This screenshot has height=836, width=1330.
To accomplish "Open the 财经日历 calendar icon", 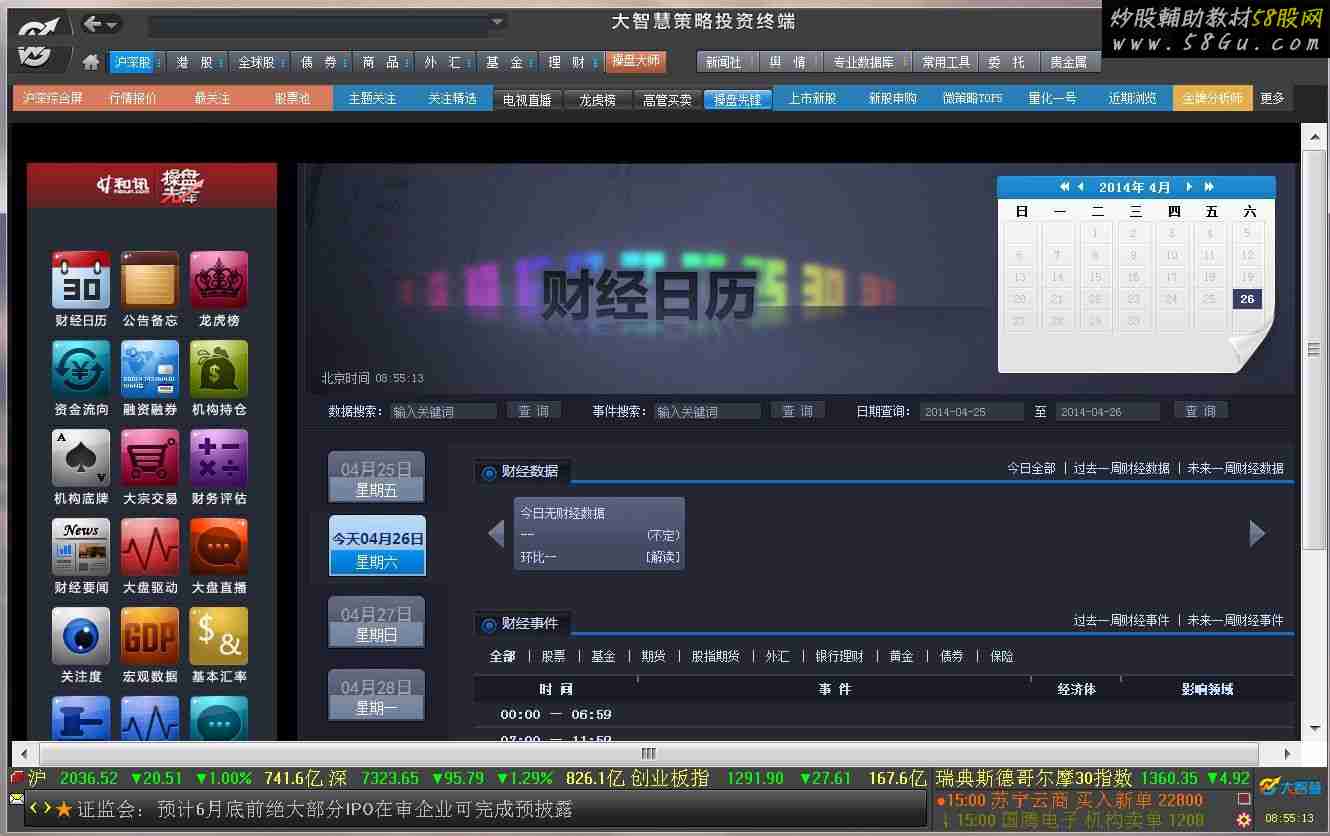I will click(81, 280).
